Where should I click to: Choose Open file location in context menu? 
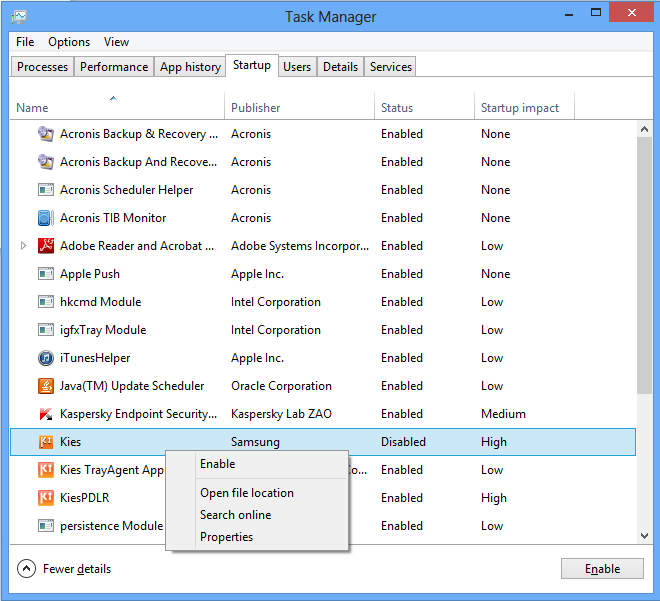click(x=246, y=493)
